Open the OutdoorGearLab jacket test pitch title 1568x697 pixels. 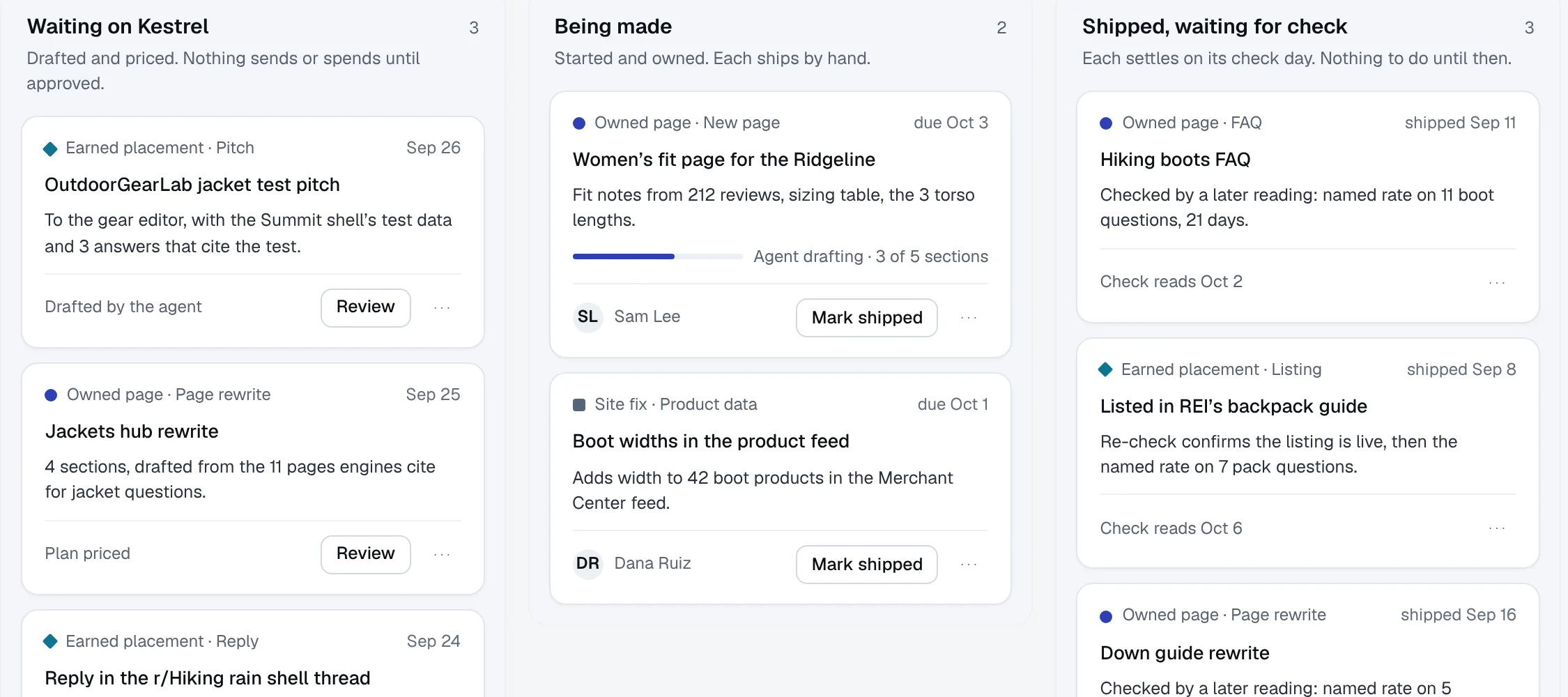pos(192,185)
